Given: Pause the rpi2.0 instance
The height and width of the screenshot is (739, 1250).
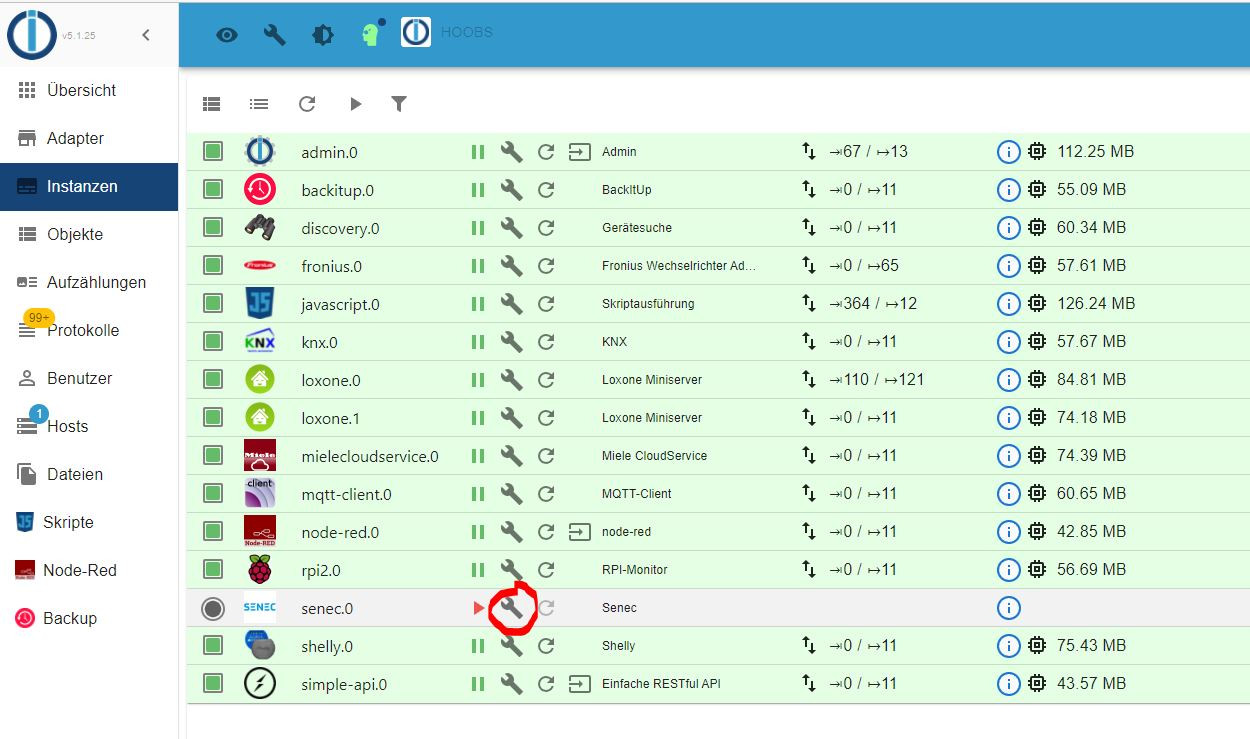Looking at the screenshot, I should (478, 570).
